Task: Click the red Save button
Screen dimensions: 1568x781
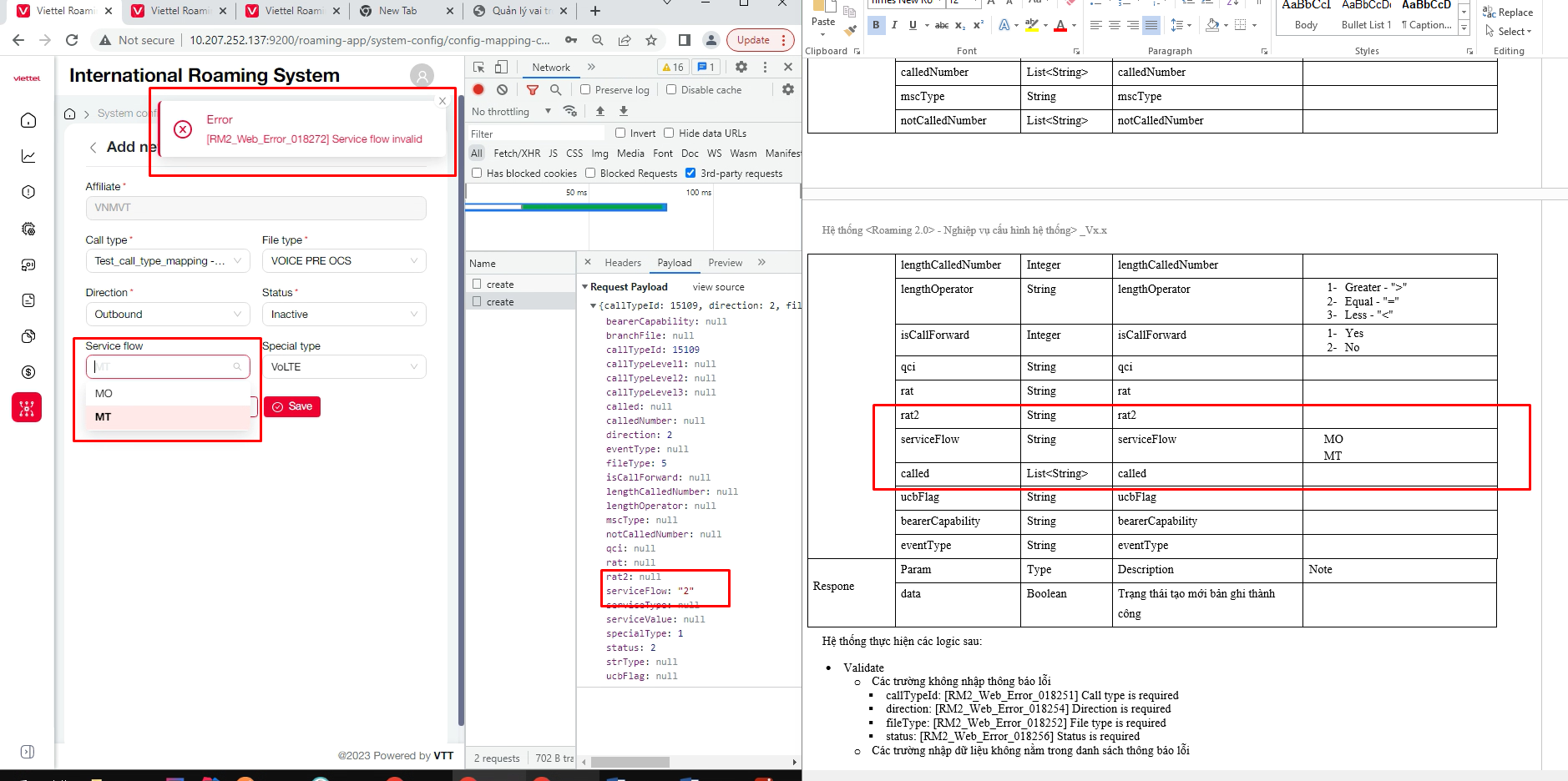Action: click(292, 406)
